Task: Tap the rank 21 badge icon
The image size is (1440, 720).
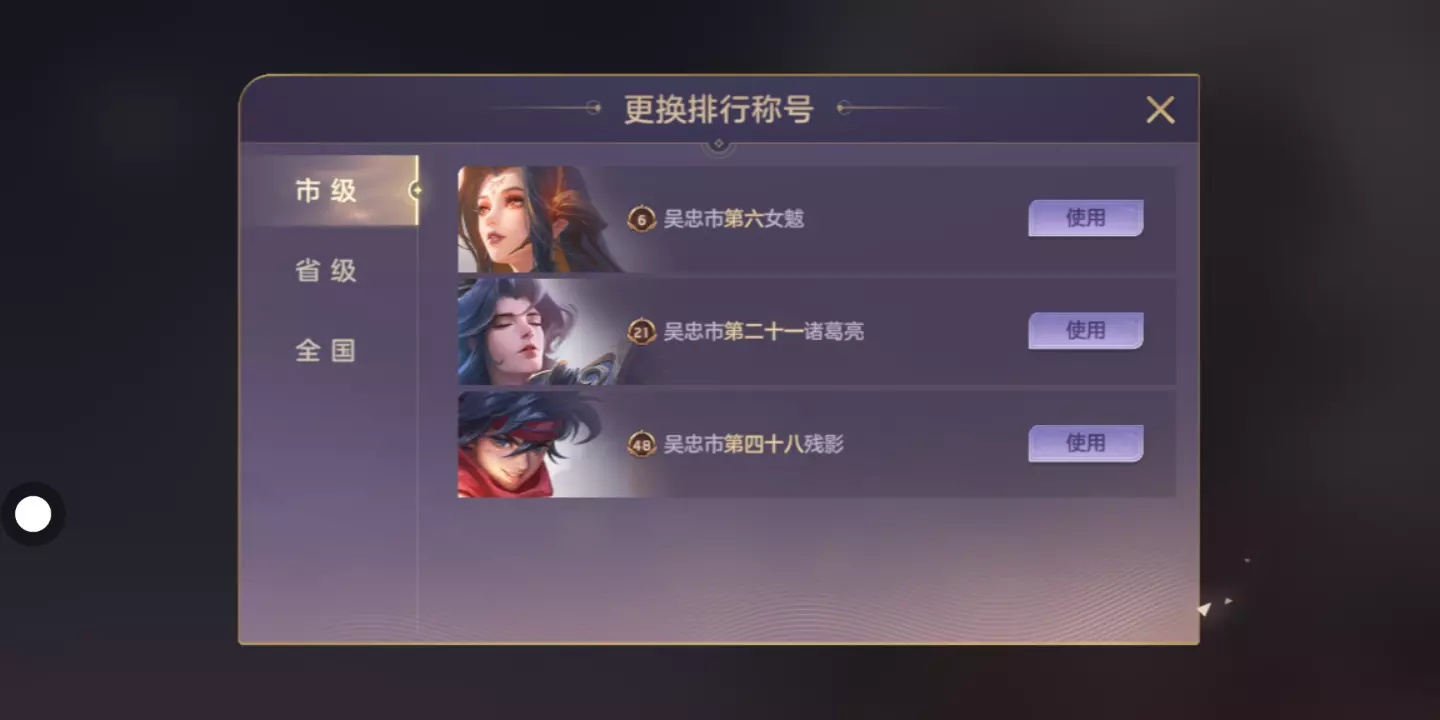Action: (x=641, y=331)
